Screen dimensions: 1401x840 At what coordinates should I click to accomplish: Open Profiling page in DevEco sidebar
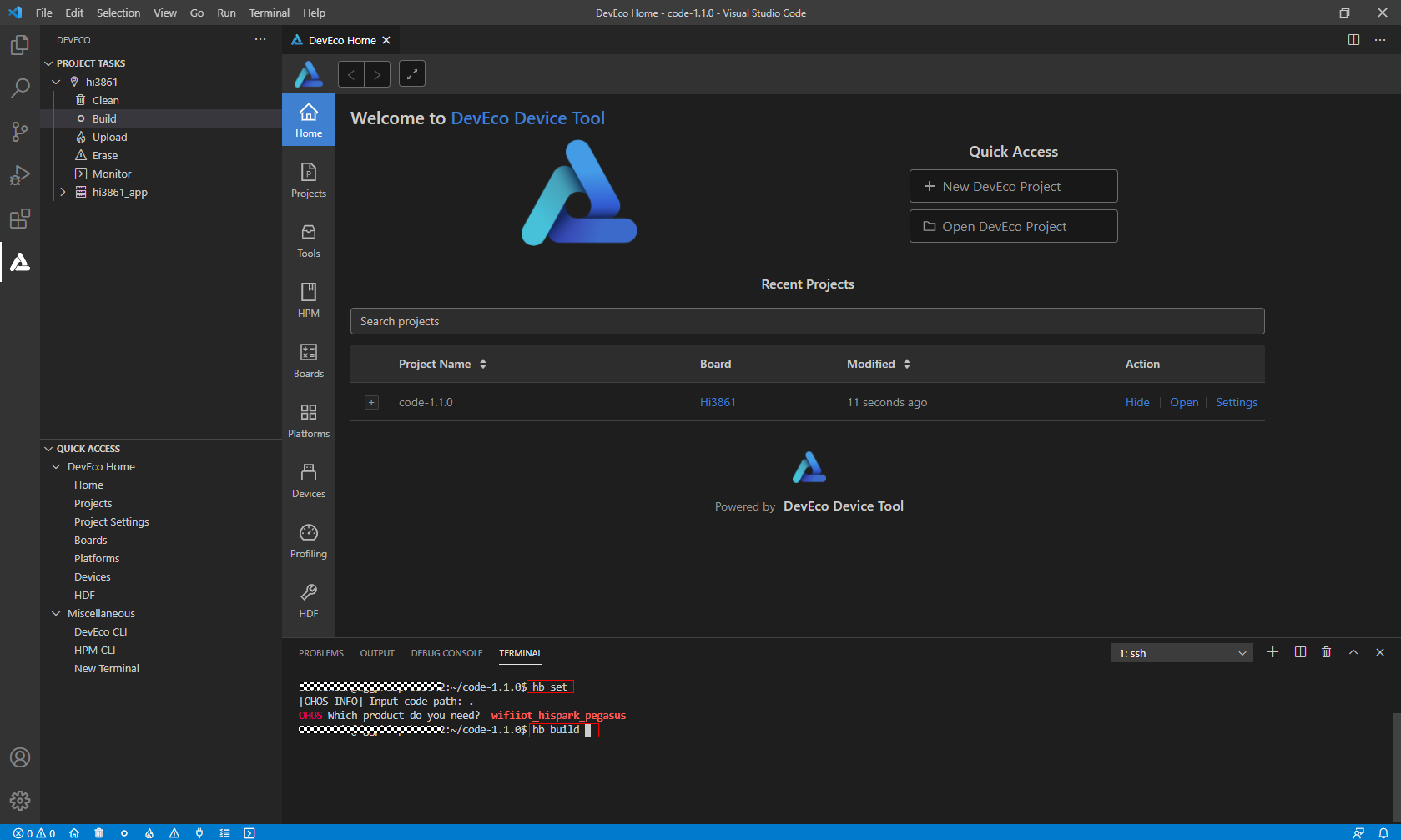(x=309, y=541)
